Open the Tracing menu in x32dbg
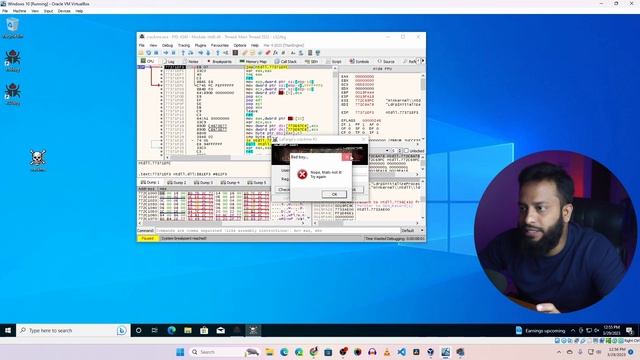The height and width of the screenshot is (360, 640). click(x=184, y=45)
